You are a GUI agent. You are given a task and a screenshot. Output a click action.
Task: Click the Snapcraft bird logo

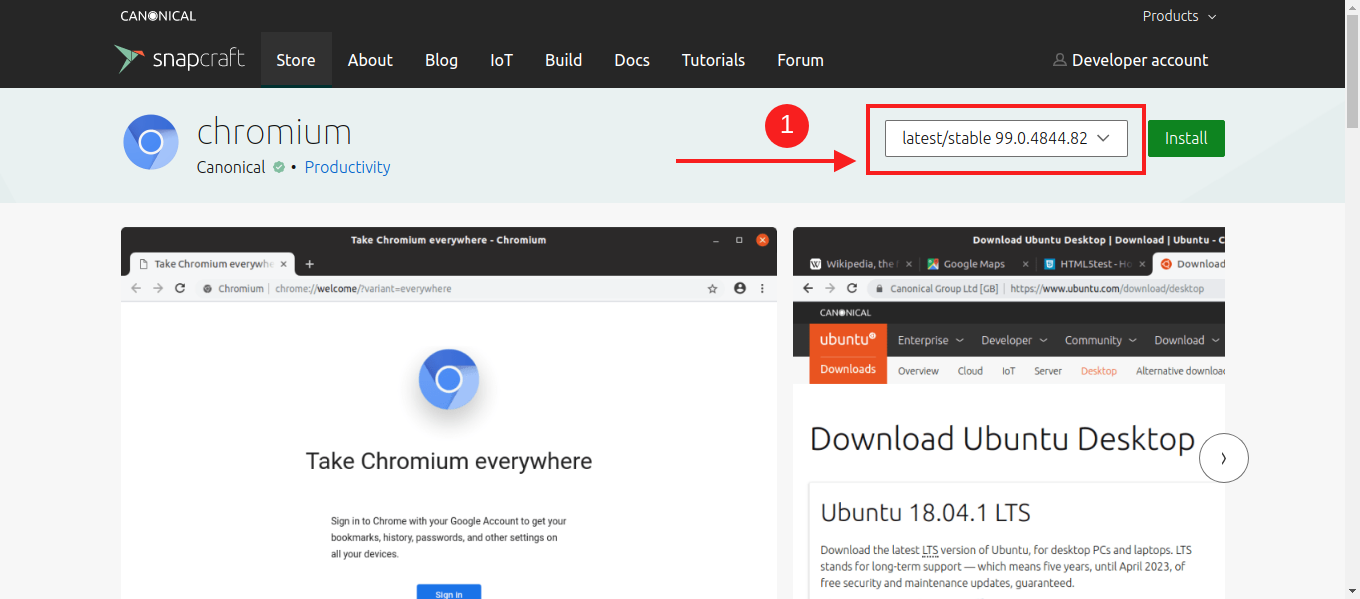coord(130,59)
